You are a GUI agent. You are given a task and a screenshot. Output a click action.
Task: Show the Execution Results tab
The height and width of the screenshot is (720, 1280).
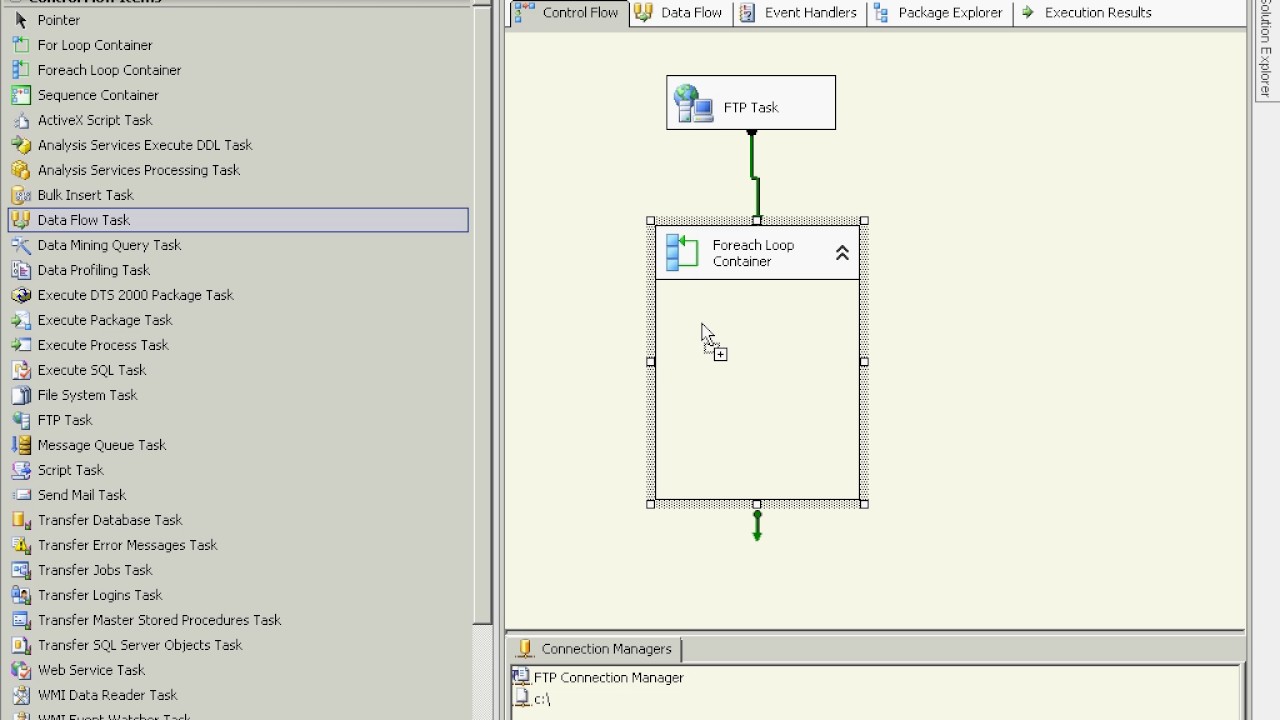[1086, 13]
